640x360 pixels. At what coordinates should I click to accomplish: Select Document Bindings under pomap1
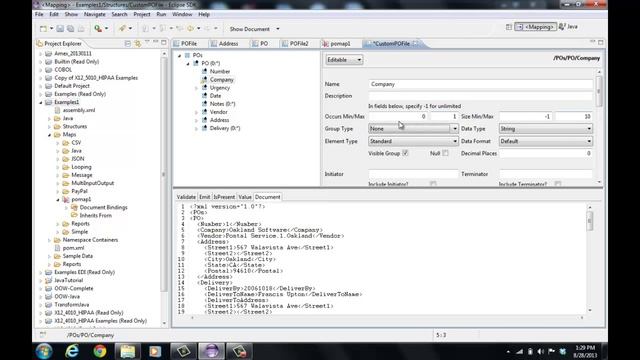103,207
